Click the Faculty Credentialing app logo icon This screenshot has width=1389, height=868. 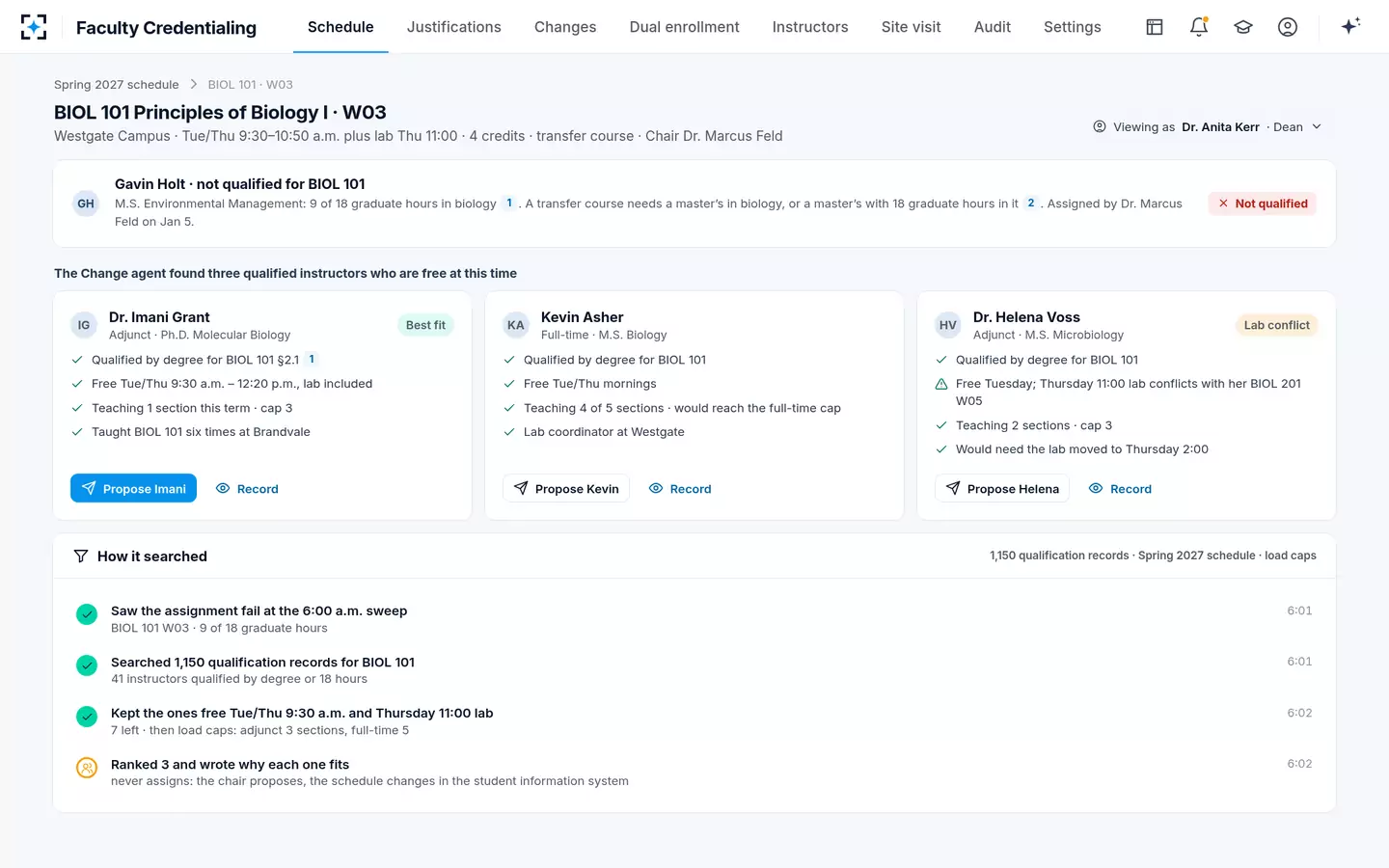(34, 27)
